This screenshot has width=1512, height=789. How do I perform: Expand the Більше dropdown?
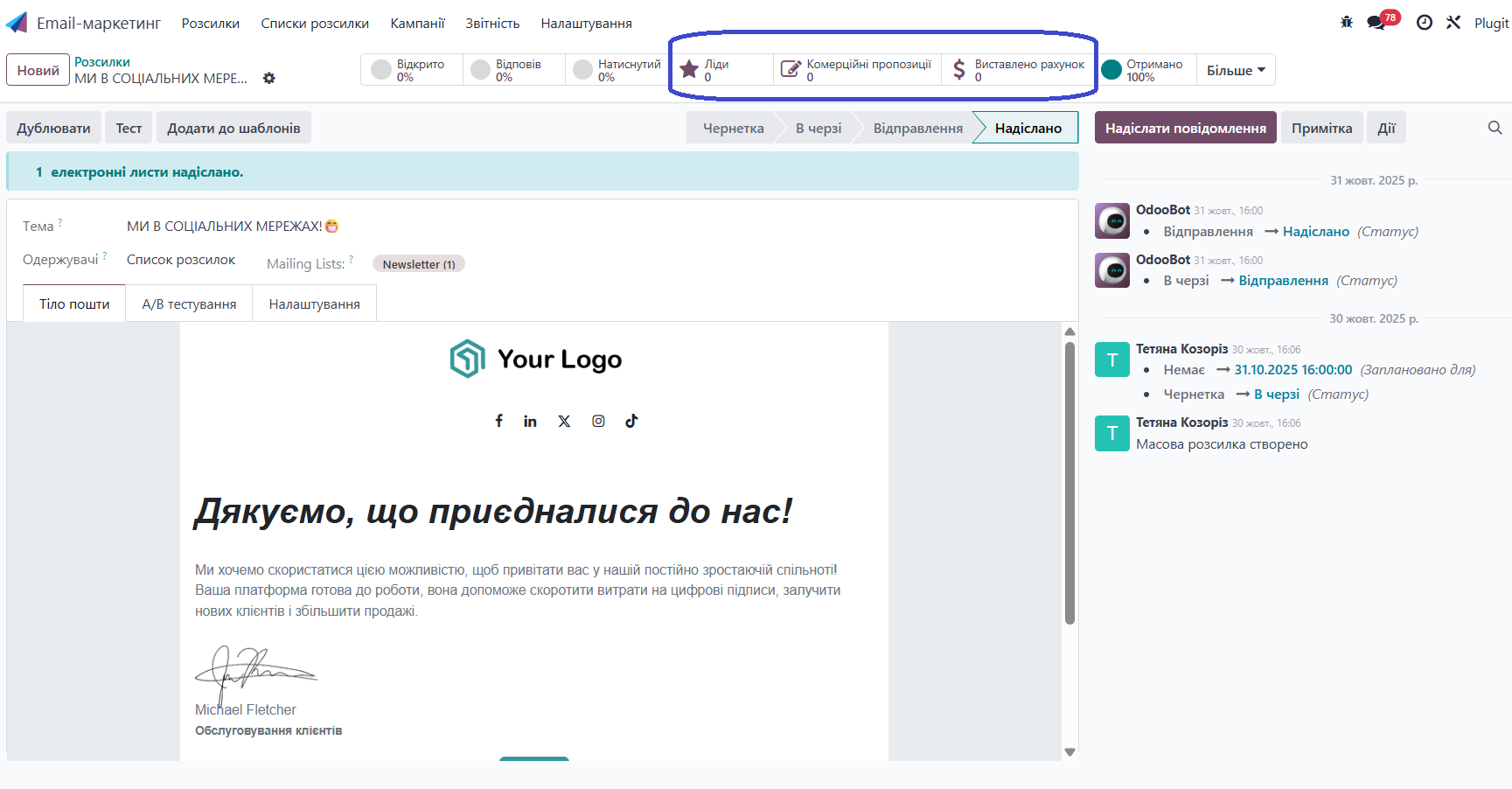(x=1235, y=69)
